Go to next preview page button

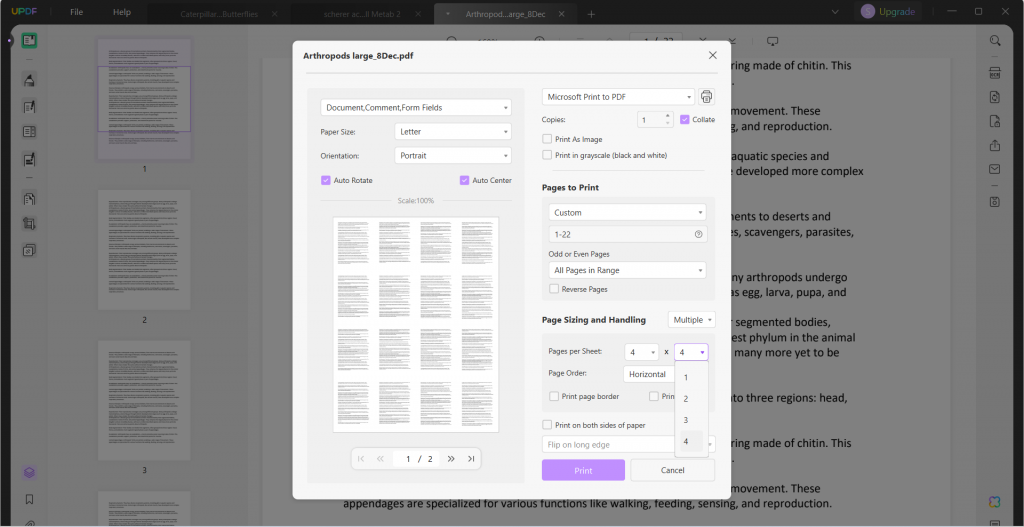pyautogui.click(x=451, y=459)
